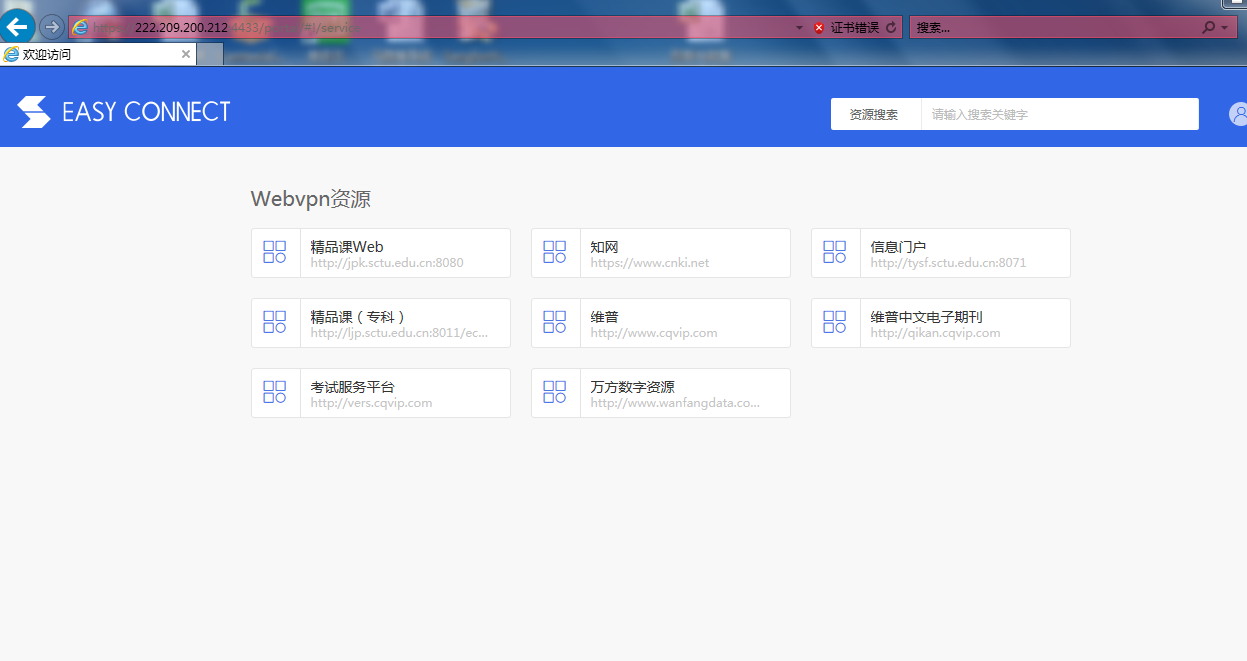Viewport: 1247px width, 661px height.
Task: Click the grid icon for 万方数字资源
Action: click(x=555, y=392)
